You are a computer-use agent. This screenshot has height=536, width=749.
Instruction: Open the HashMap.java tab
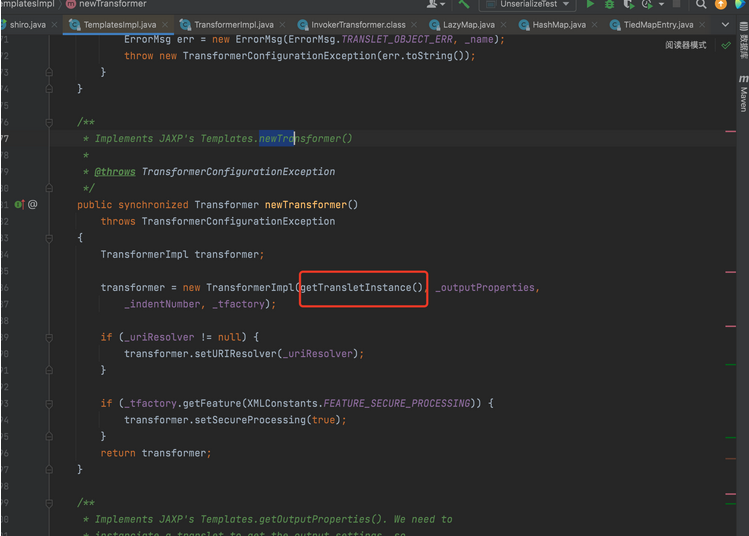(559, 24)
